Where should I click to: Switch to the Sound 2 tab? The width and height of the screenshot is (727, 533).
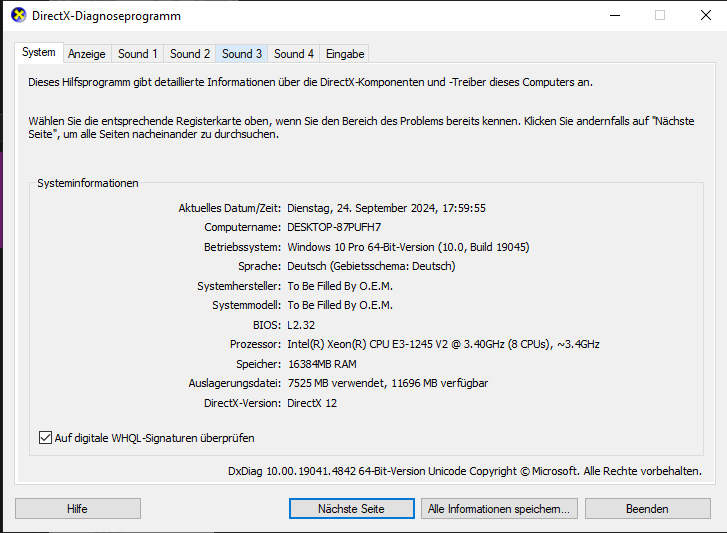[x=190, y=54]
